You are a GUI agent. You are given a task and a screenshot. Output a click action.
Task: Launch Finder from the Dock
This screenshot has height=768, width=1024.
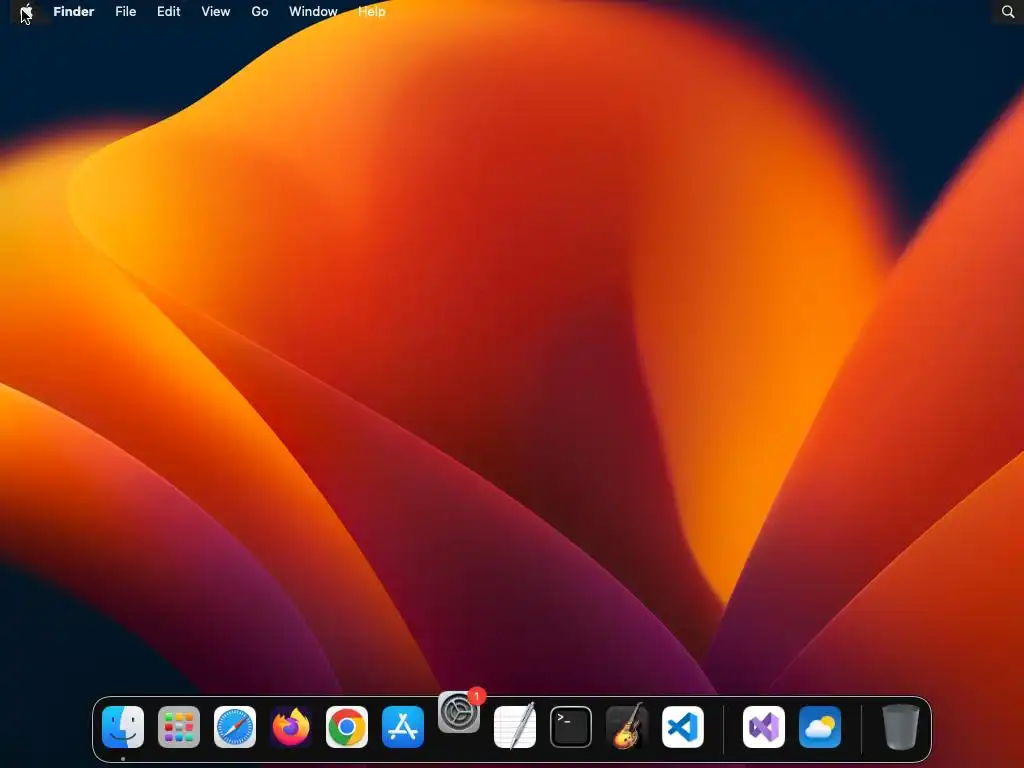pos(123,727)
